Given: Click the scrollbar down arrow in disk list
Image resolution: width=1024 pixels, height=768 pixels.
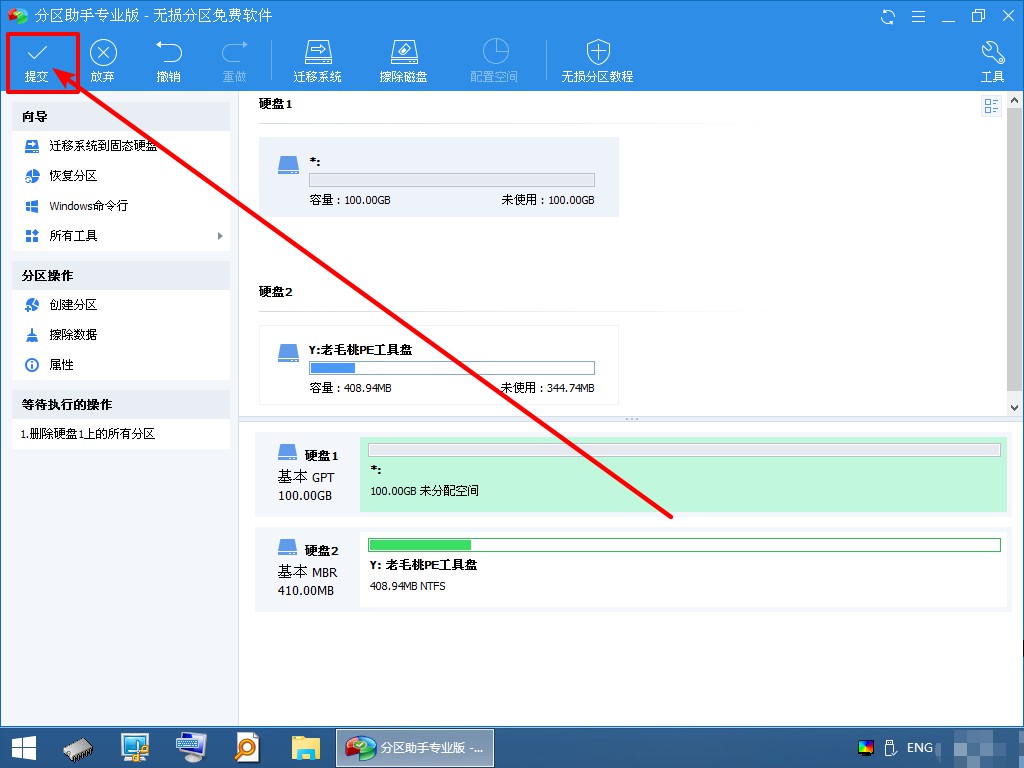Looking at the screenshot, I should (x=1014, y=408).
